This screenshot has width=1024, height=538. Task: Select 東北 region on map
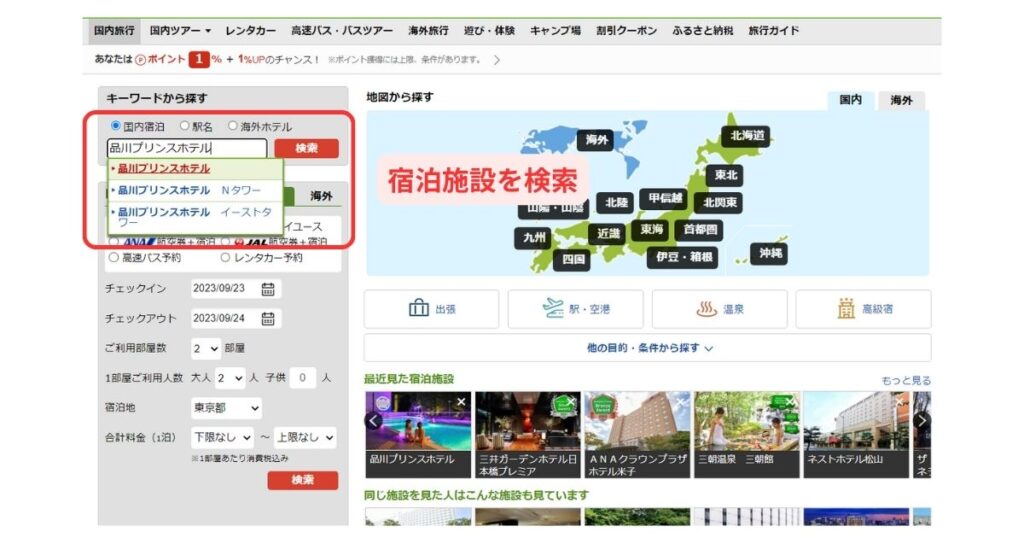[726, 175]
